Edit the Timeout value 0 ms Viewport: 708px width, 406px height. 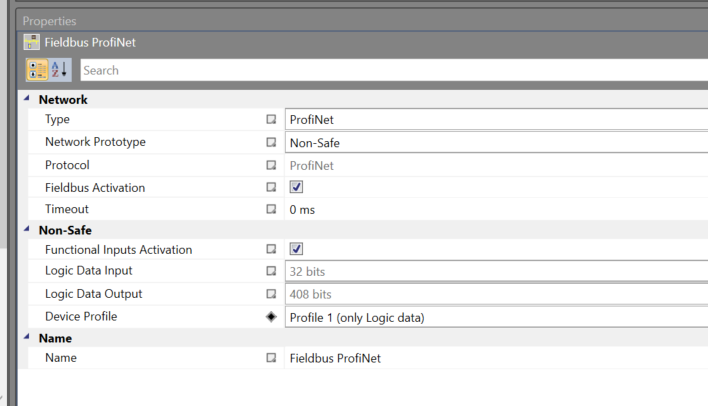302,210
